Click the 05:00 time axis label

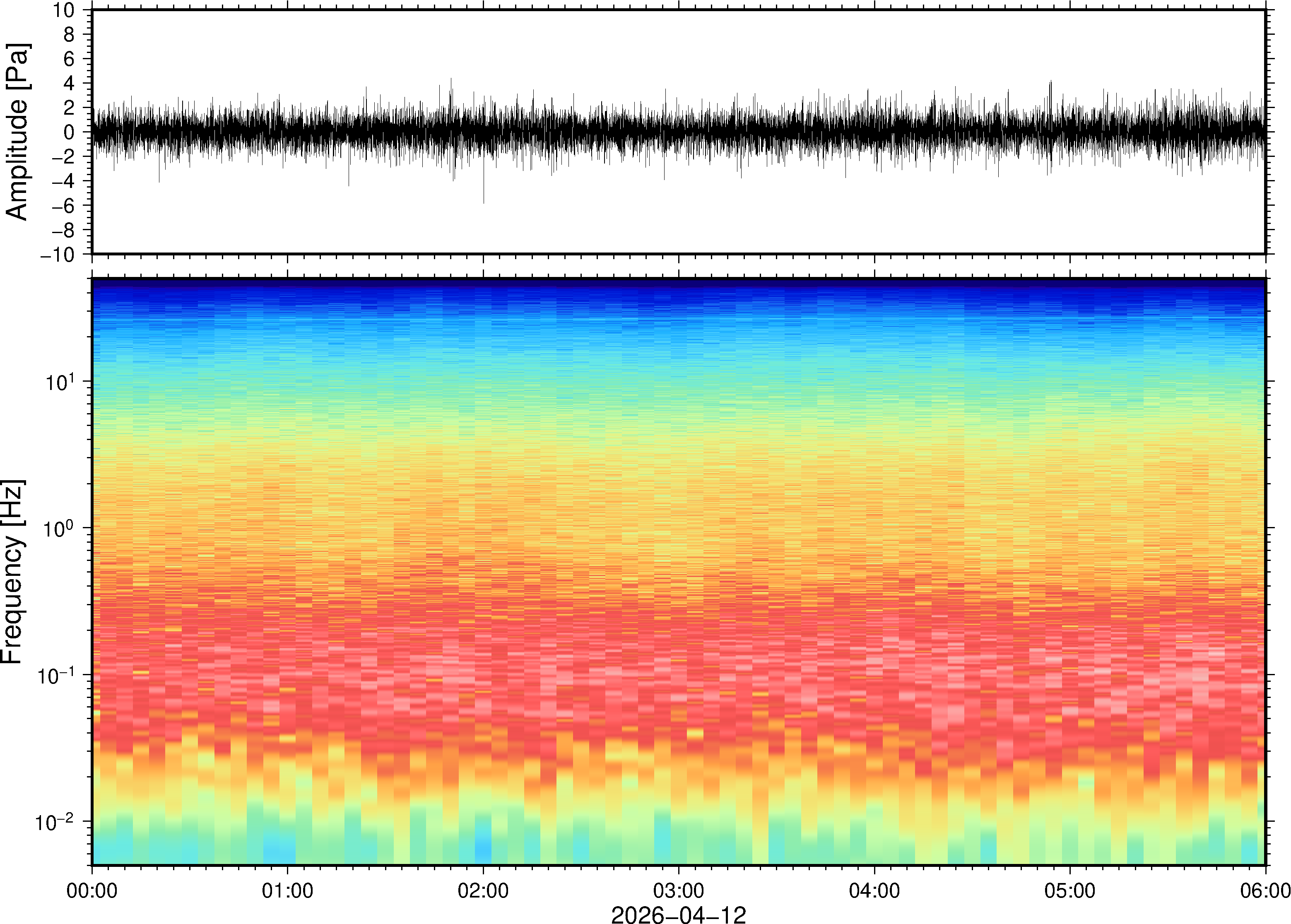pos(1069,890)
